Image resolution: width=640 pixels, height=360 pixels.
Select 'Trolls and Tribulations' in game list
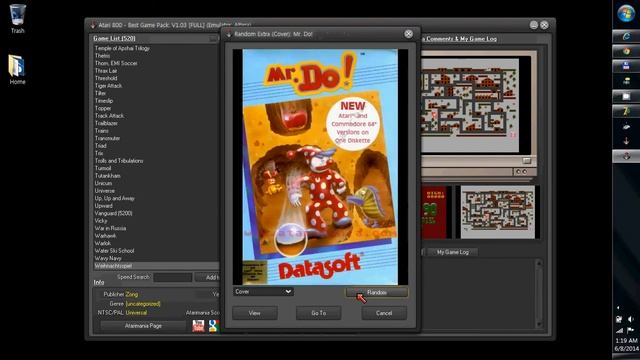119,160
